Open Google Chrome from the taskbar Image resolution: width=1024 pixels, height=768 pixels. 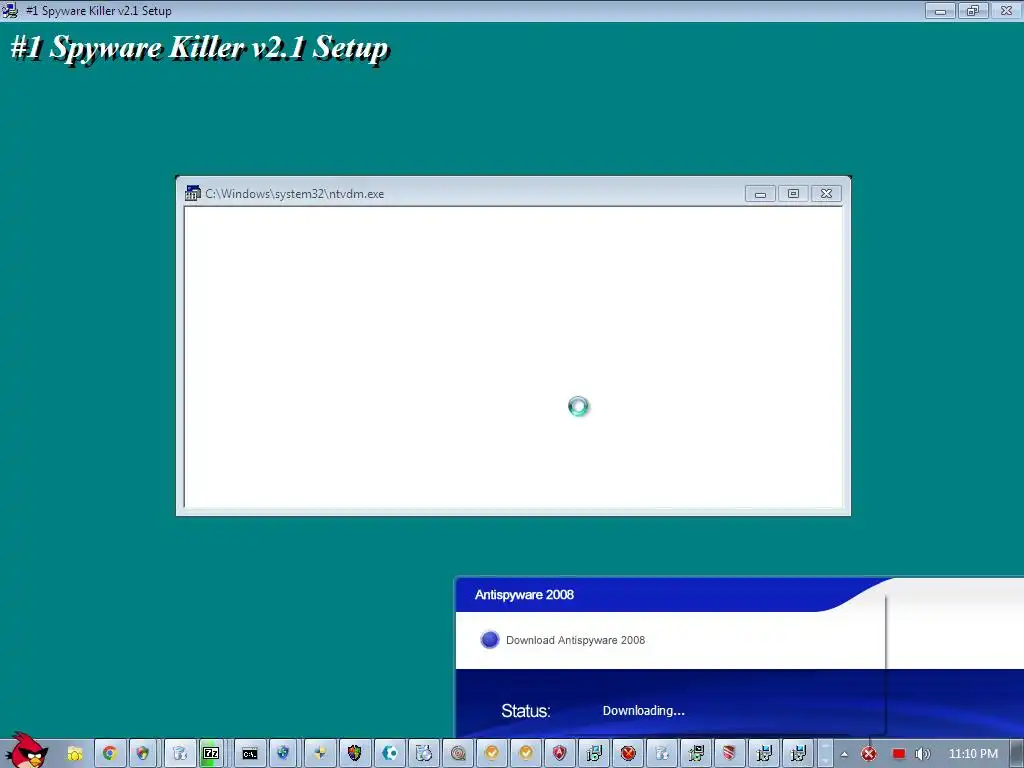[x=110, y=754]
